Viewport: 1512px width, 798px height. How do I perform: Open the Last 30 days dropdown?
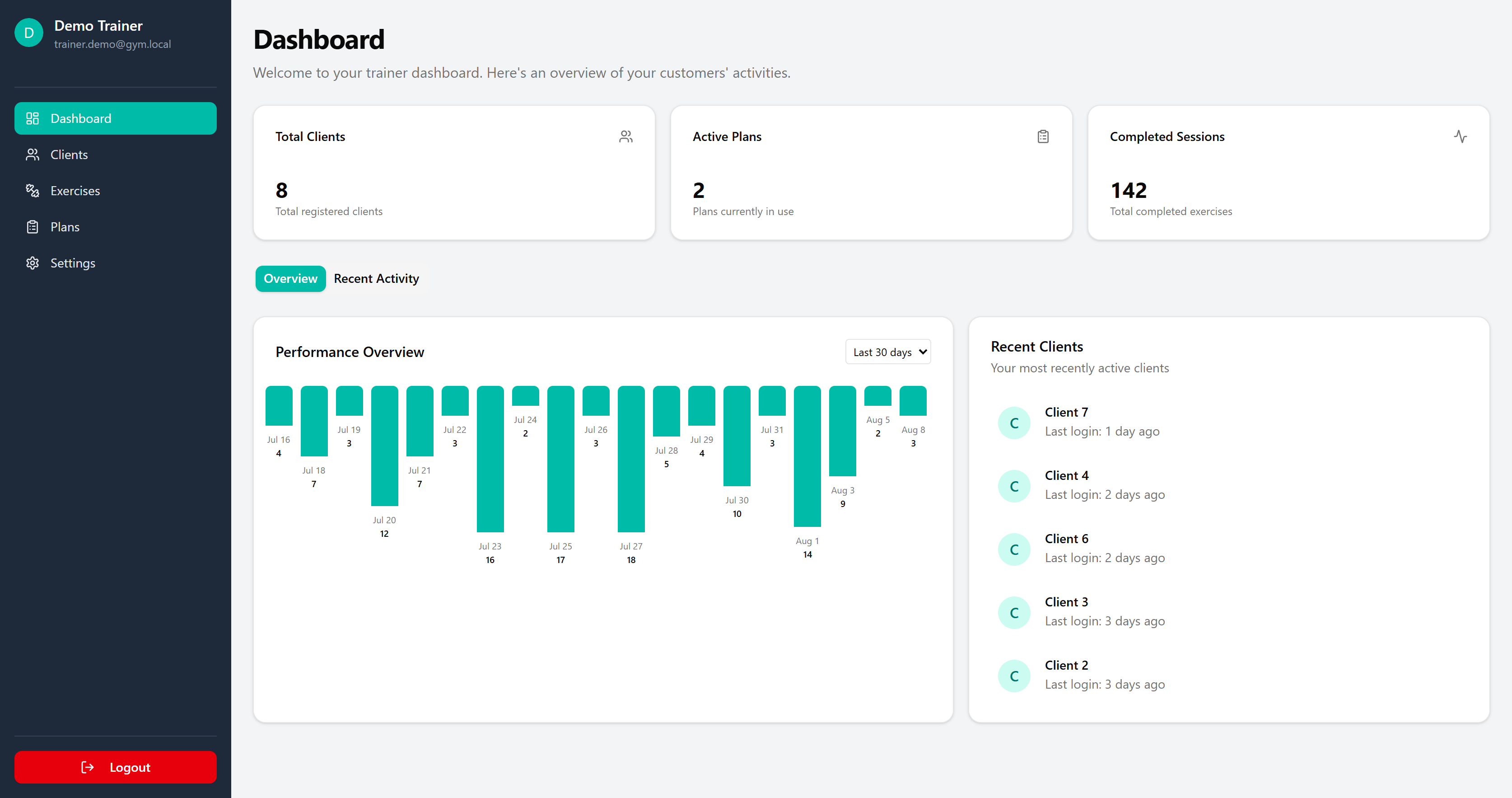(x=887, y=352)
